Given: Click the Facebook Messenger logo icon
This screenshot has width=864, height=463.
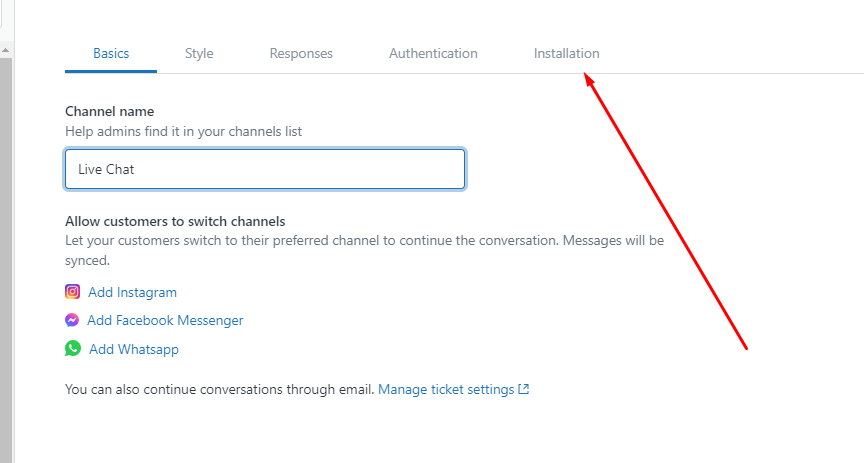Looking at the screenshot, I should pyautogui.click(x=73, y=321).
